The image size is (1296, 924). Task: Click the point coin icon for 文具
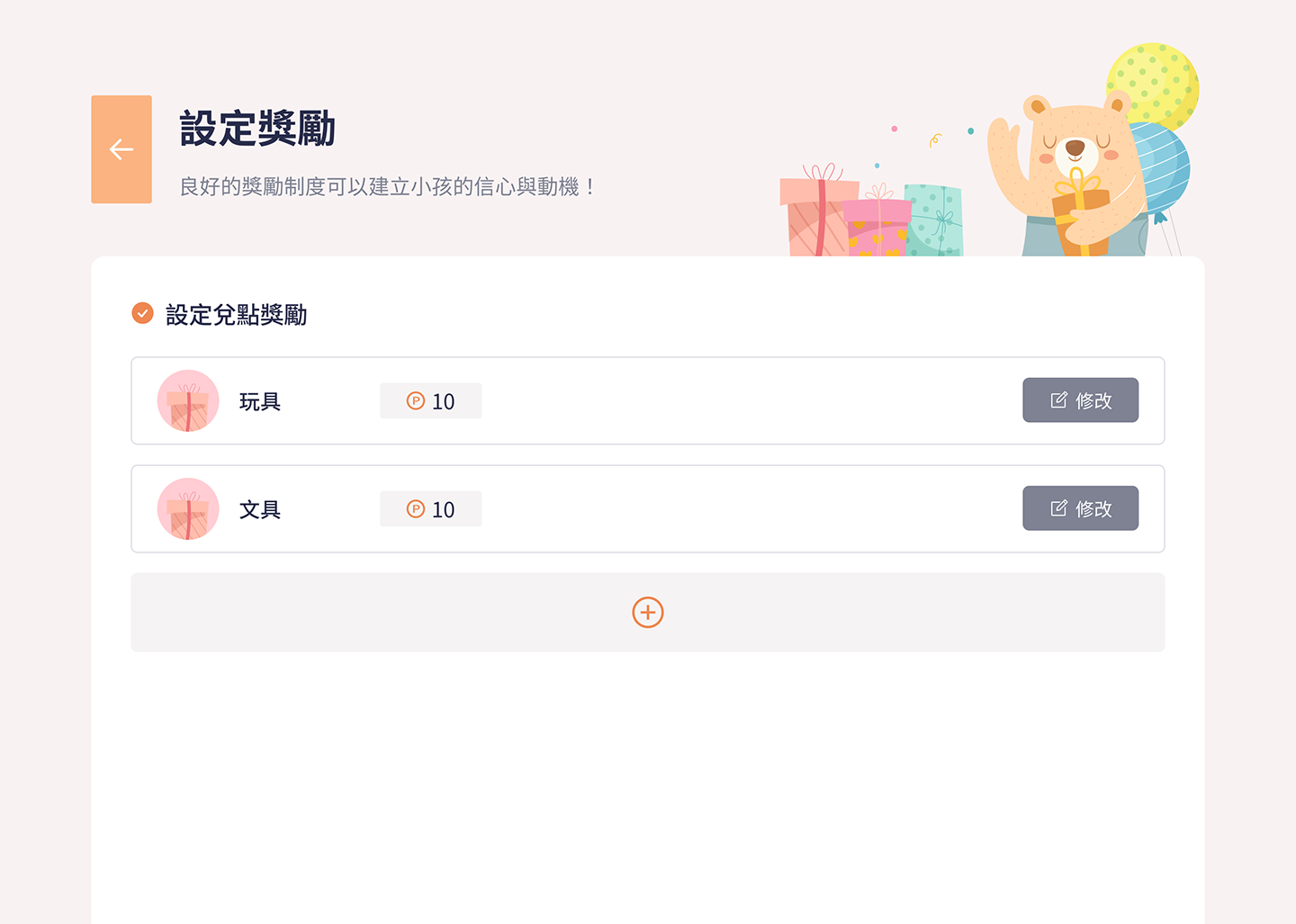click(x=416, y=509)
